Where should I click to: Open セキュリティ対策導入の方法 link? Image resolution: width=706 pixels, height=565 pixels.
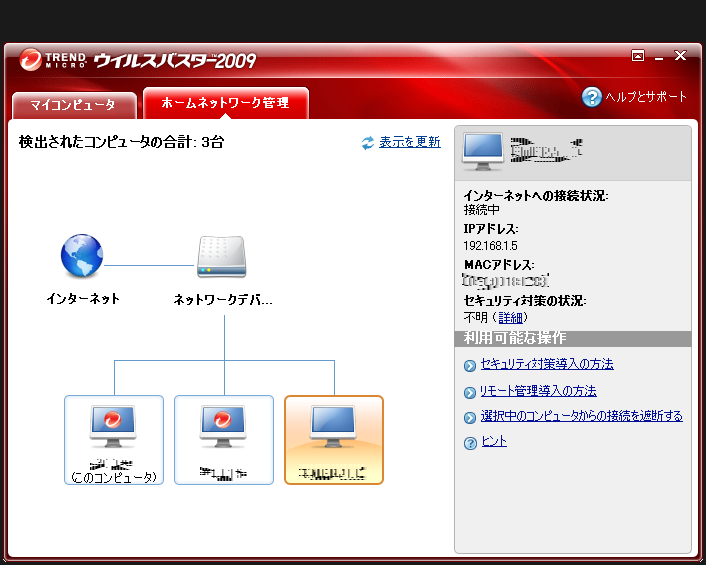(547, 364)
